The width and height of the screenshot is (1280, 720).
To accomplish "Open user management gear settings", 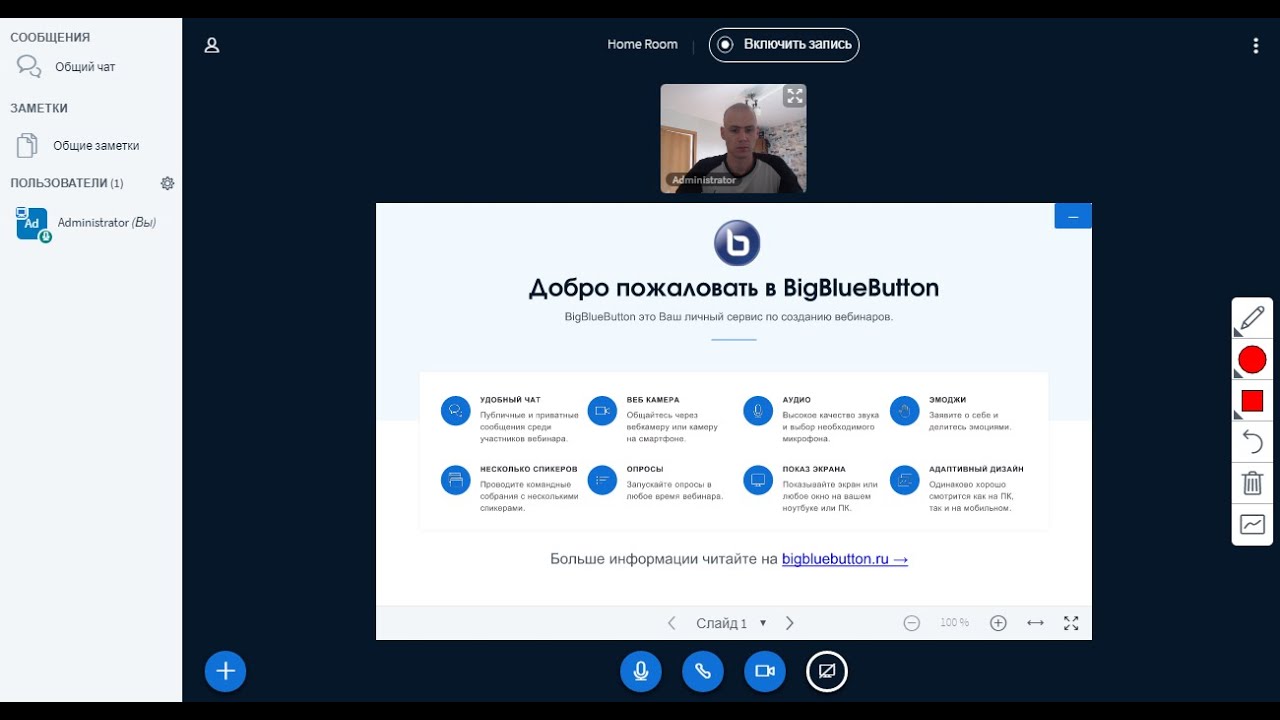I will click(167, 183).
